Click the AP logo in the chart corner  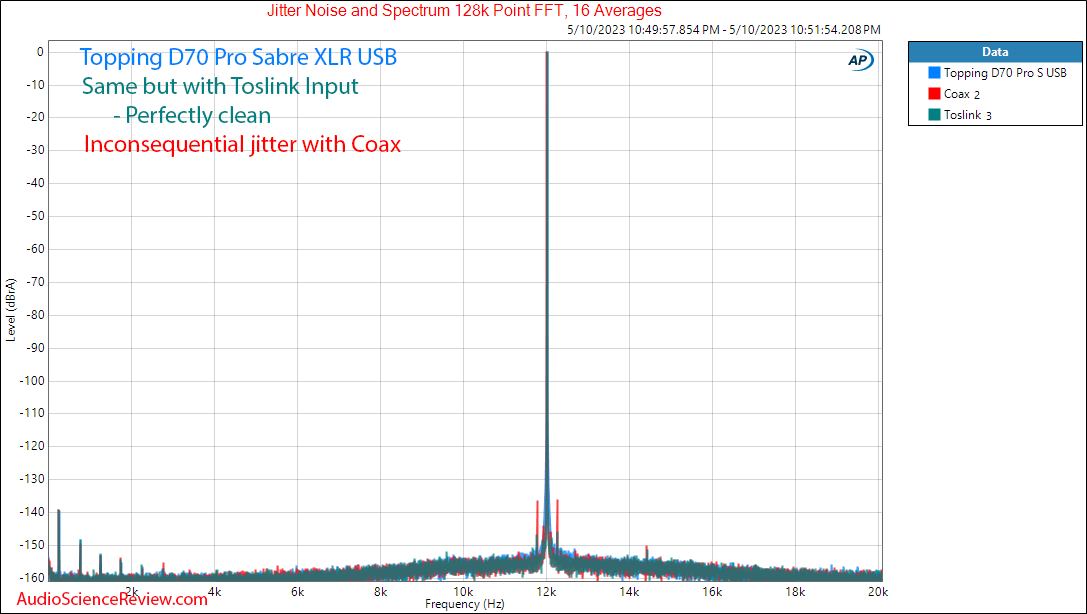(x=860, y=60)
